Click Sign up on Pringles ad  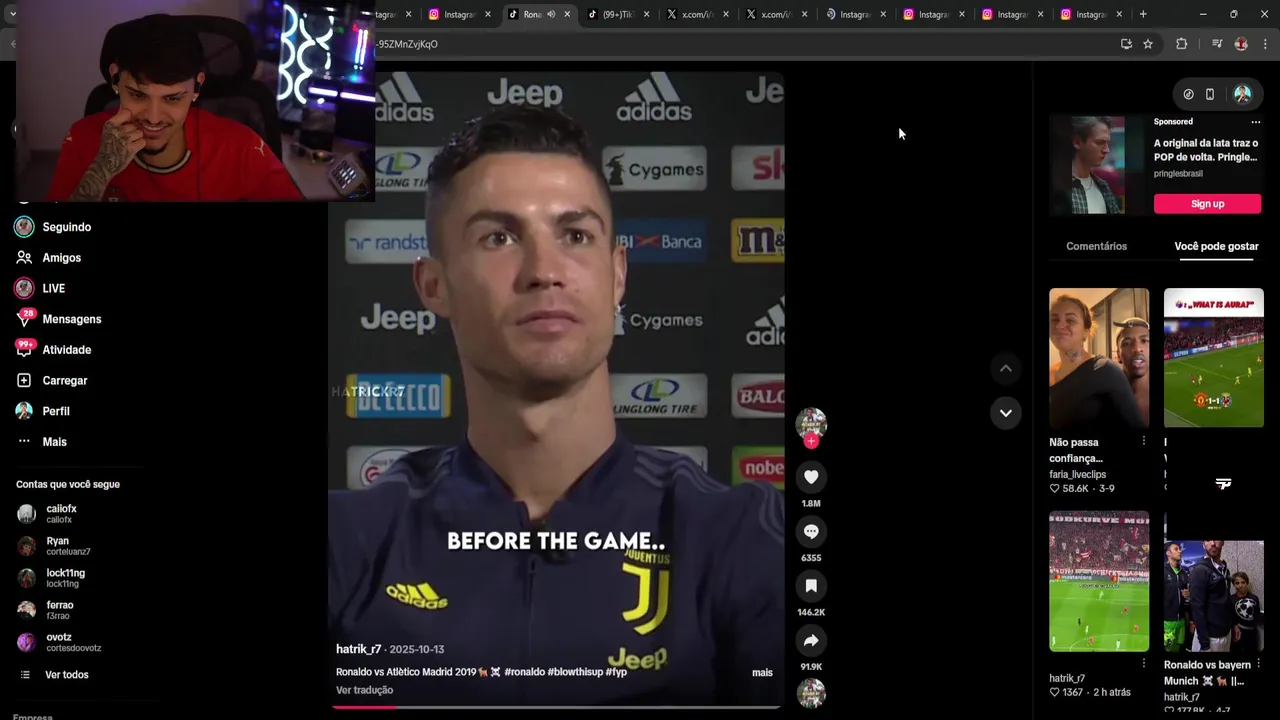[1207, 204]
